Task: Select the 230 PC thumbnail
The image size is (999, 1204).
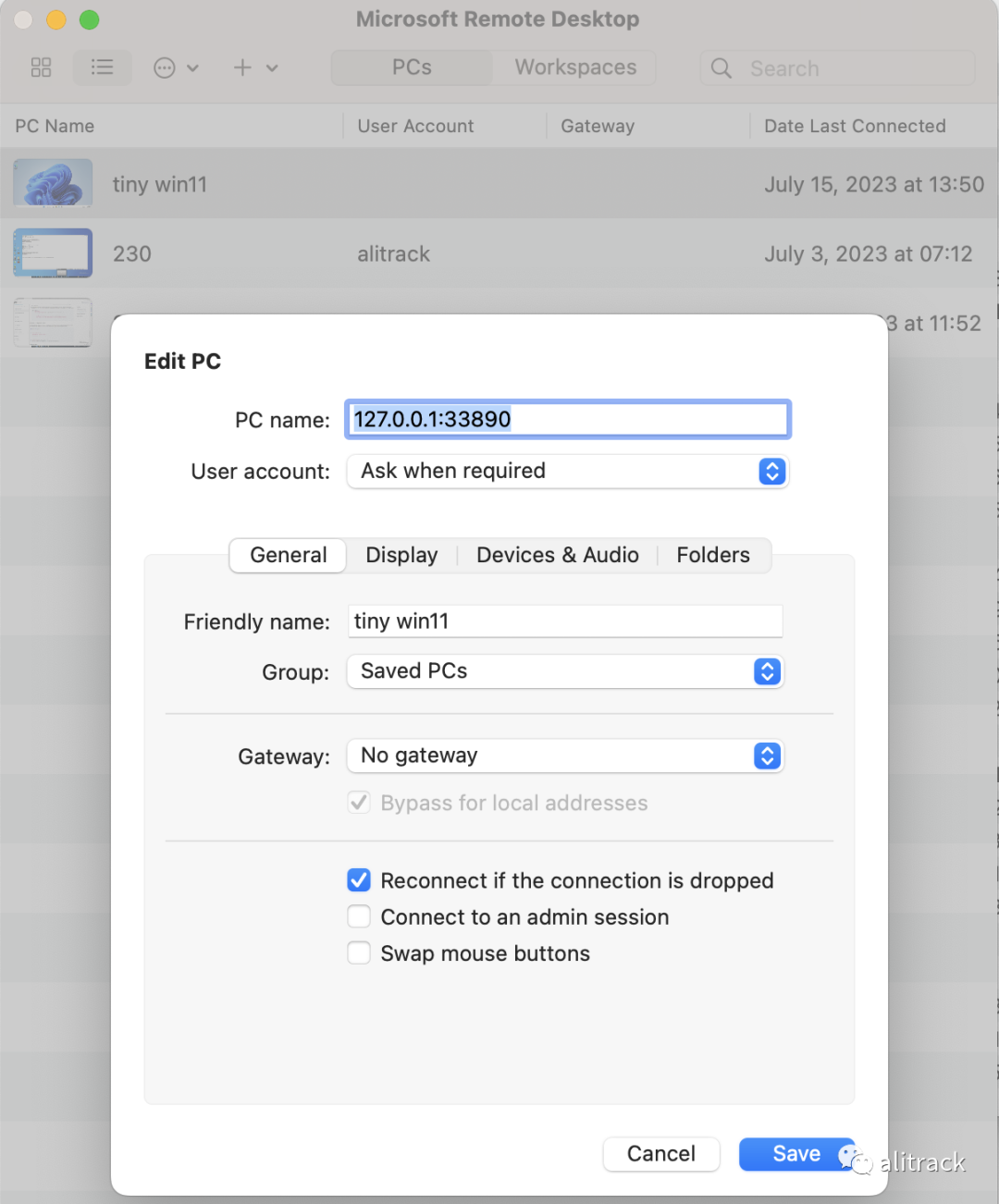Action: pyautogui.click(x=53, y=252)
